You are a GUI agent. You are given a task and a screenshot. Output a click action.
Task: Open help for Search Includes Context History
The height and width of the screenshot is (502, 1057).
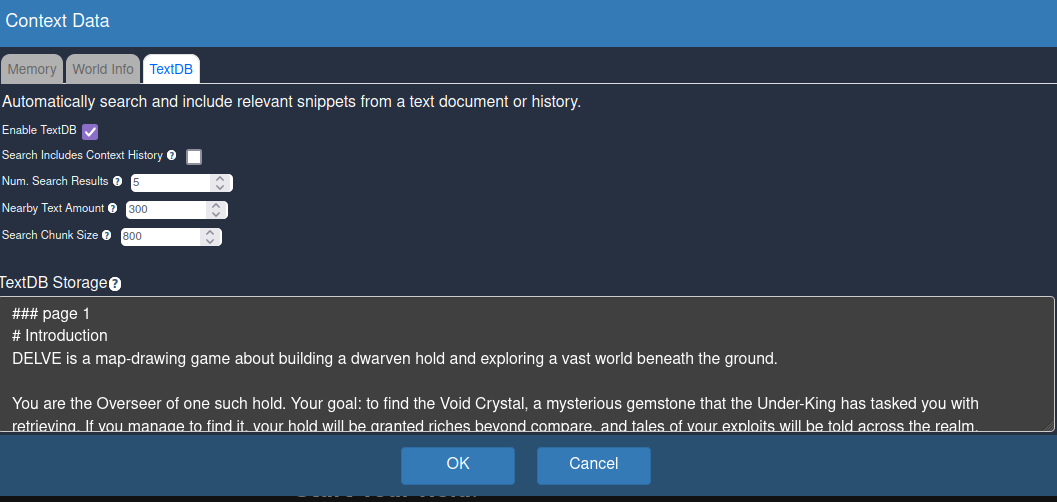tap(171, 156)
